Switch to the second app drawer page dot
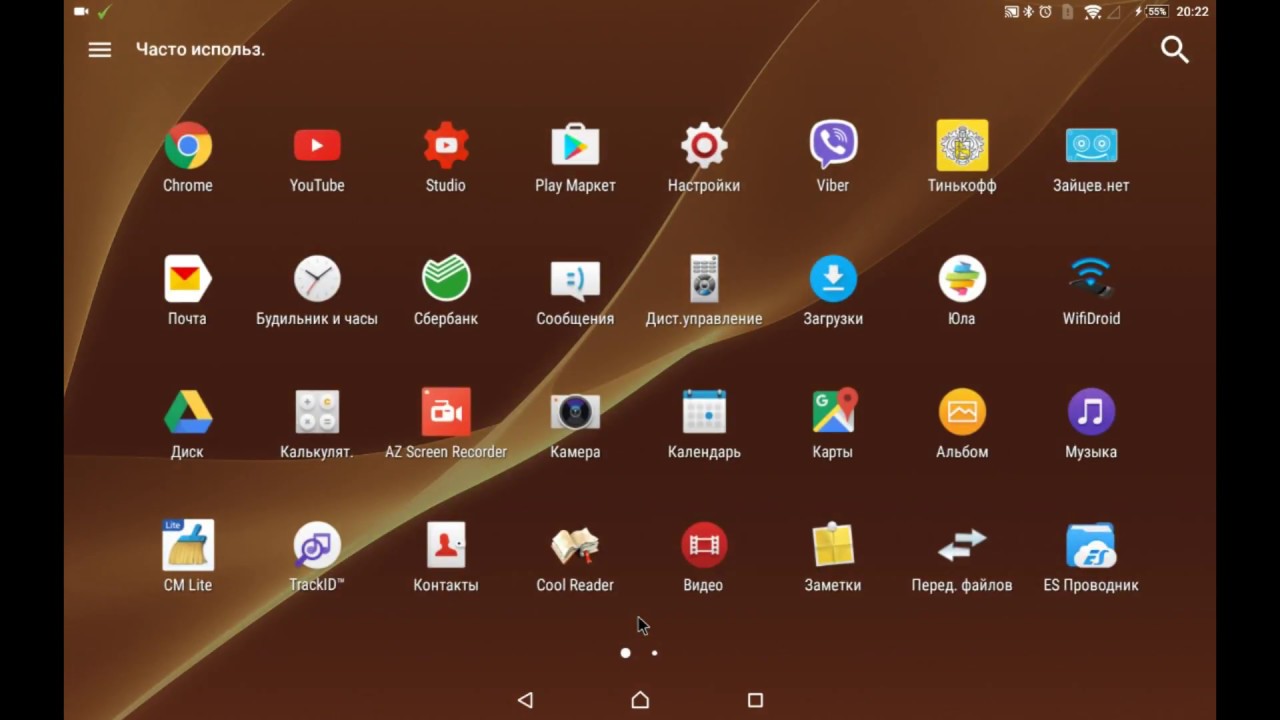The height and width of the screenshot is (720, 1280). coord(655,653)
